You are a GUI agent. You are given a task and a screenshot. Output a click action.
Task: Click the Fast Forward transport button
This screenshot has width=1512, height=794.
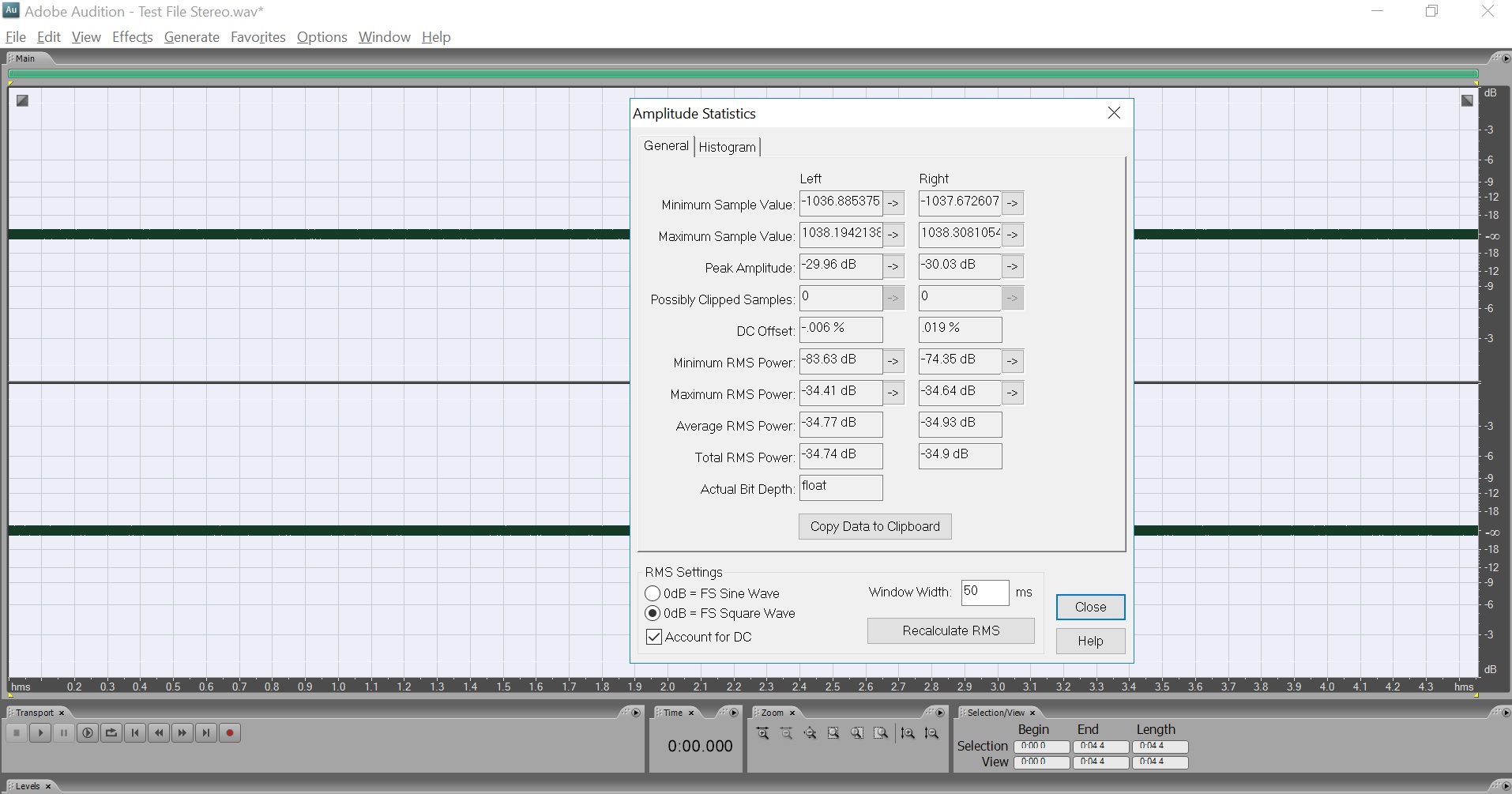click(x=182, y=733)
